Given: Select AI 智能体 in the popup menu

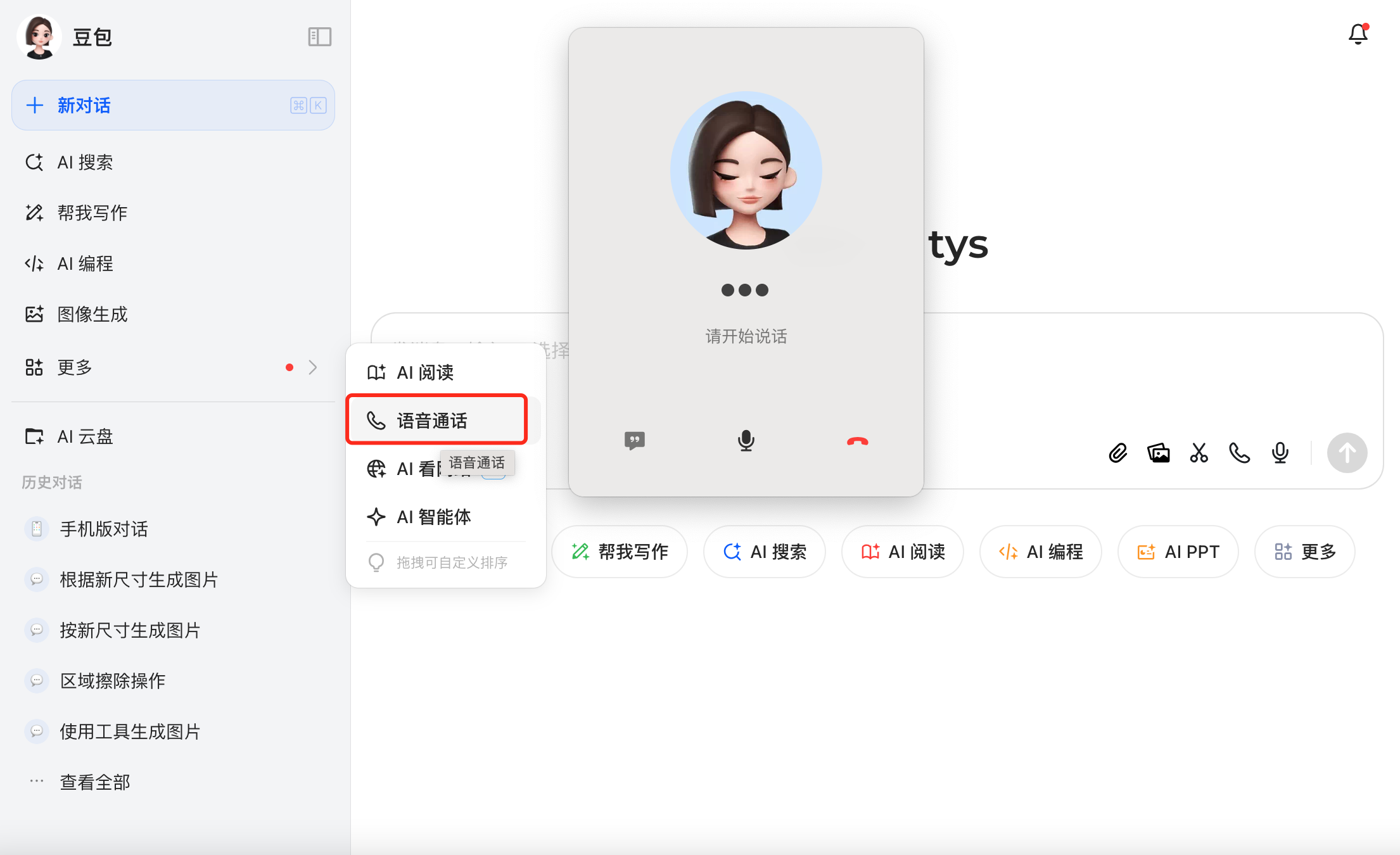Looking at the screenshot, I should pos(446,517).
